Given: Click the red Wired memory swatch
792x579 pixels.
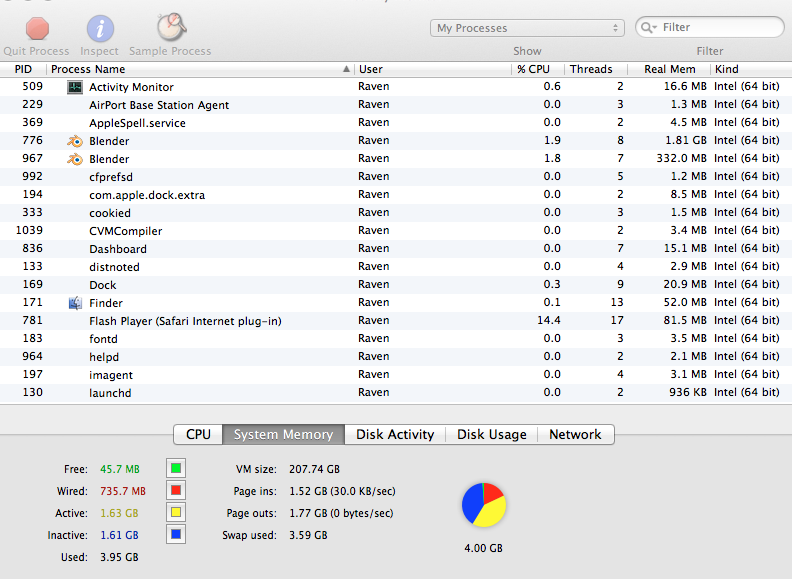Looking at the screenshot, I should pos(176,490).
